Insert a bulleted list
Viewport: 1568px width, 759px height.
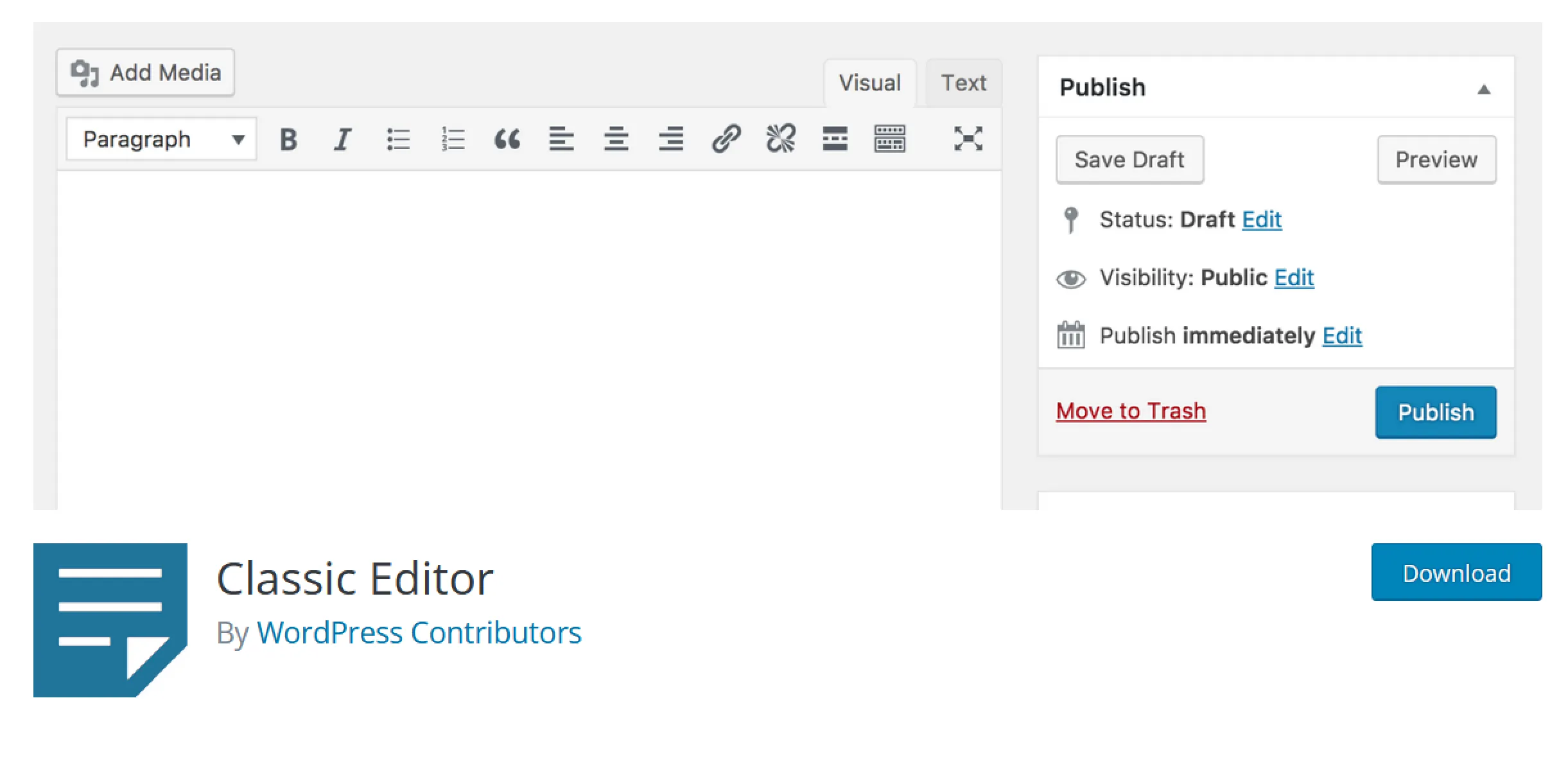pyautogui.click(x=398, y=139)
